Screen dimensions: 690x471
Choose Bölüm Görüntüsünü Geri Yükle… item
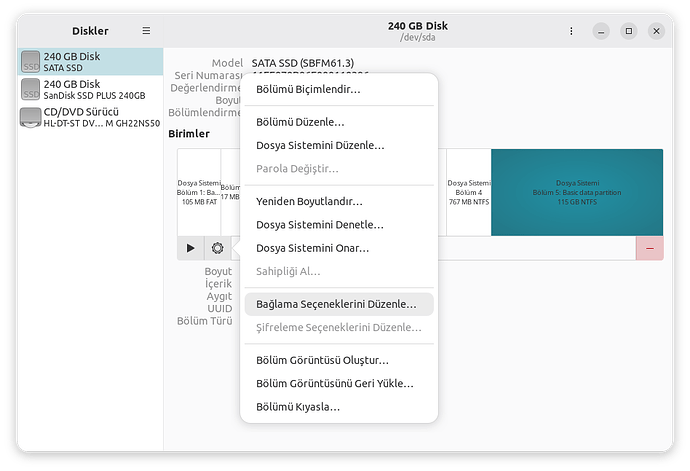point(334,383)
